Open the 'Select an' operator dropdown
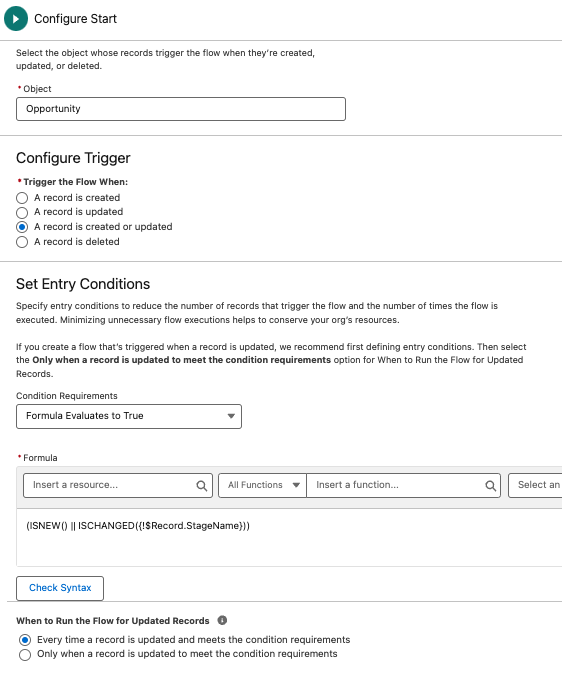Screen dimensions: 562x673 (535, 485)
